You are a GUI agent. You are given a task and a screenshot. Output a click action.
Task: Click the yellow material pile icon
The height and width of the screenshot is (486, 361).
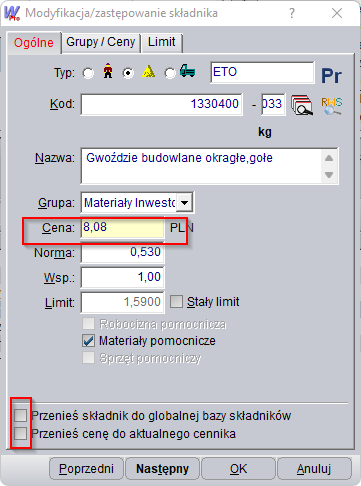click(149, 71)
